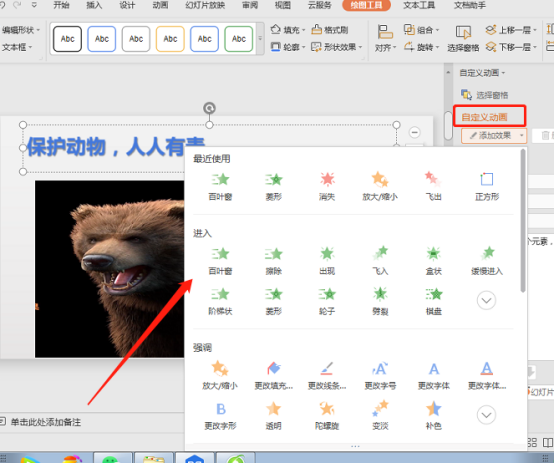
Task: Apply the 劈裂 entrance effect
Action: pos(380,301)
